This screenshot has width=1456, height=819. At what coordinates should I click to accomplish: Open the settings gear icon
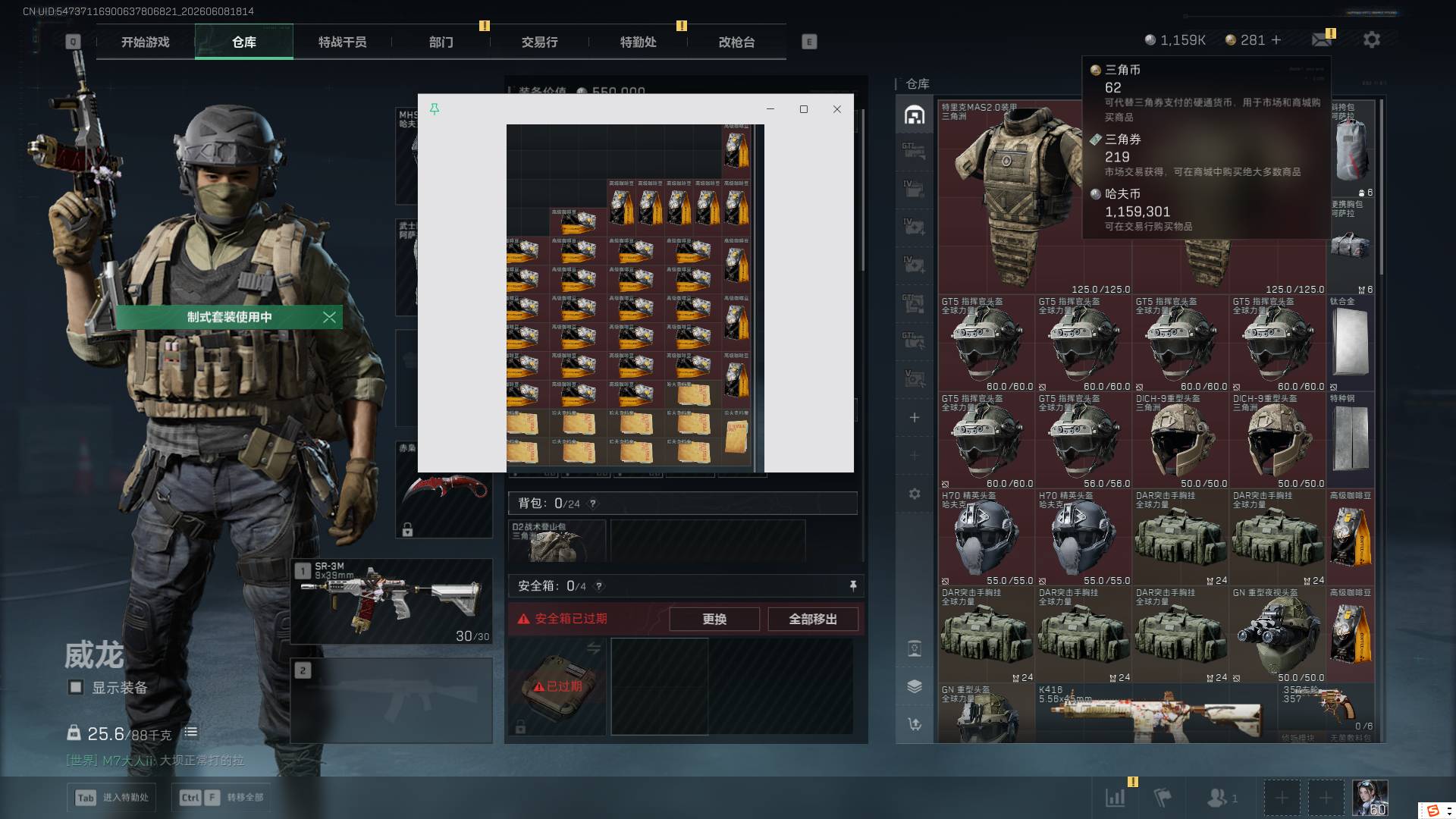coord(1371,39)
